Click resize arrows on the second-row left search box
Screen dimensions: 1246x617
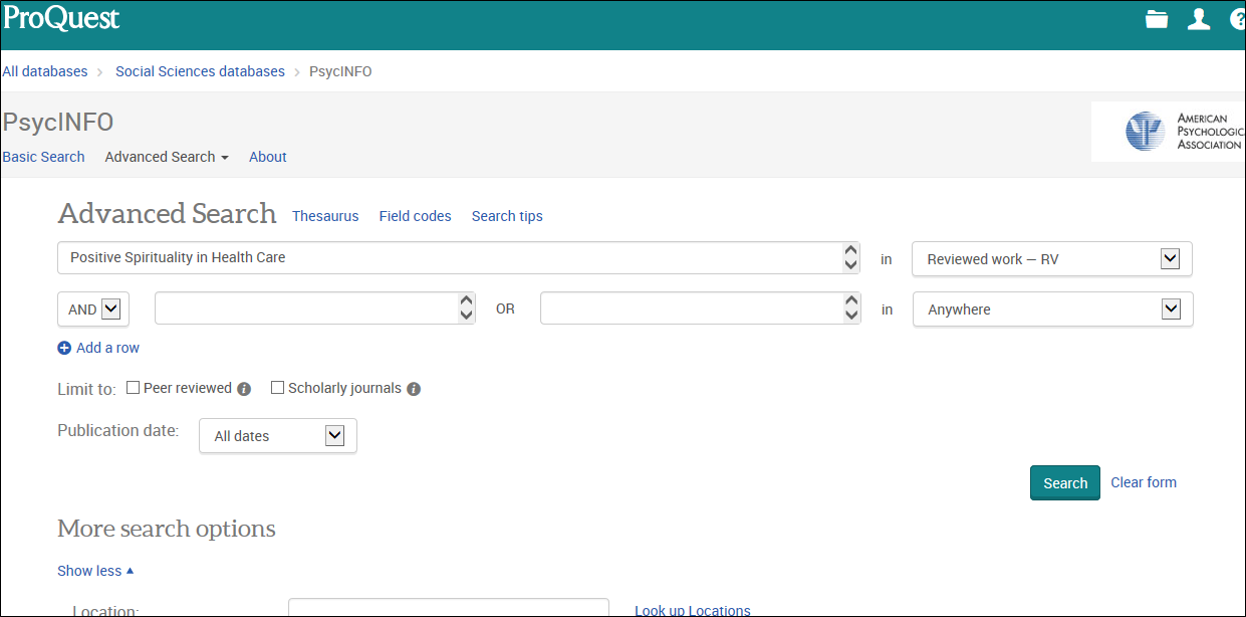point(466,308)
